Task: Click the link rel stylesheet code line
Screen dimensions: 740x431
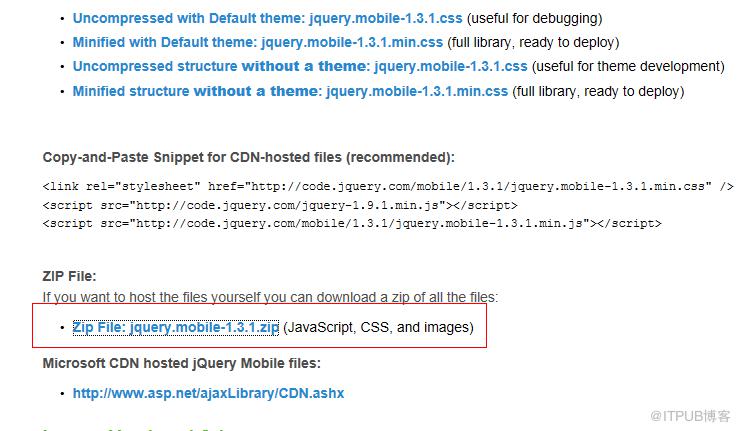Action: click(x=388, y=186)
